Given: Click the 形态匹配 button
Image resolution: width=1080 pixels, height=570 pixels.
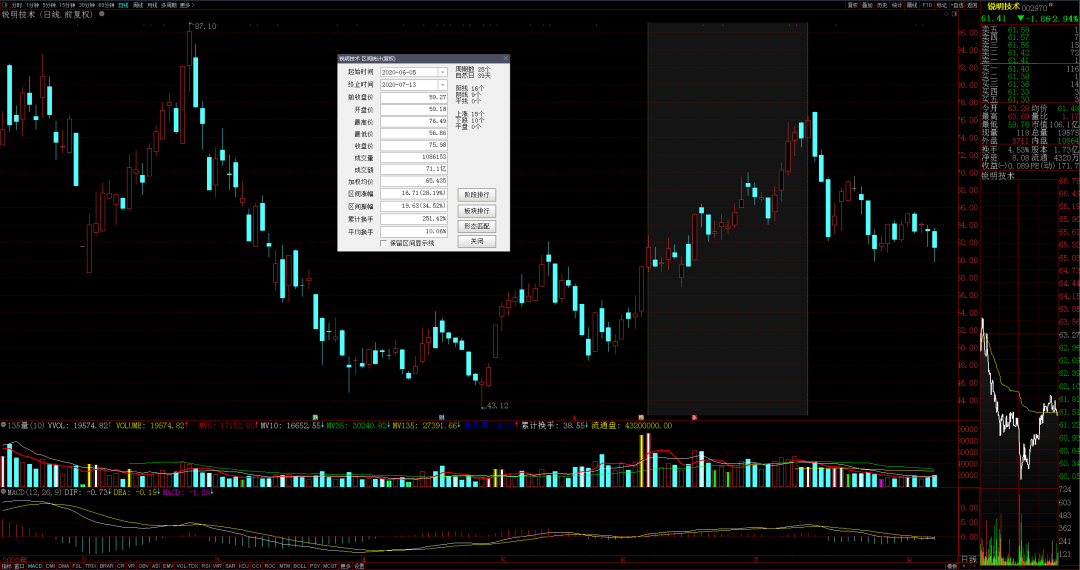Looking at the screenshot, I should [477, 226].
